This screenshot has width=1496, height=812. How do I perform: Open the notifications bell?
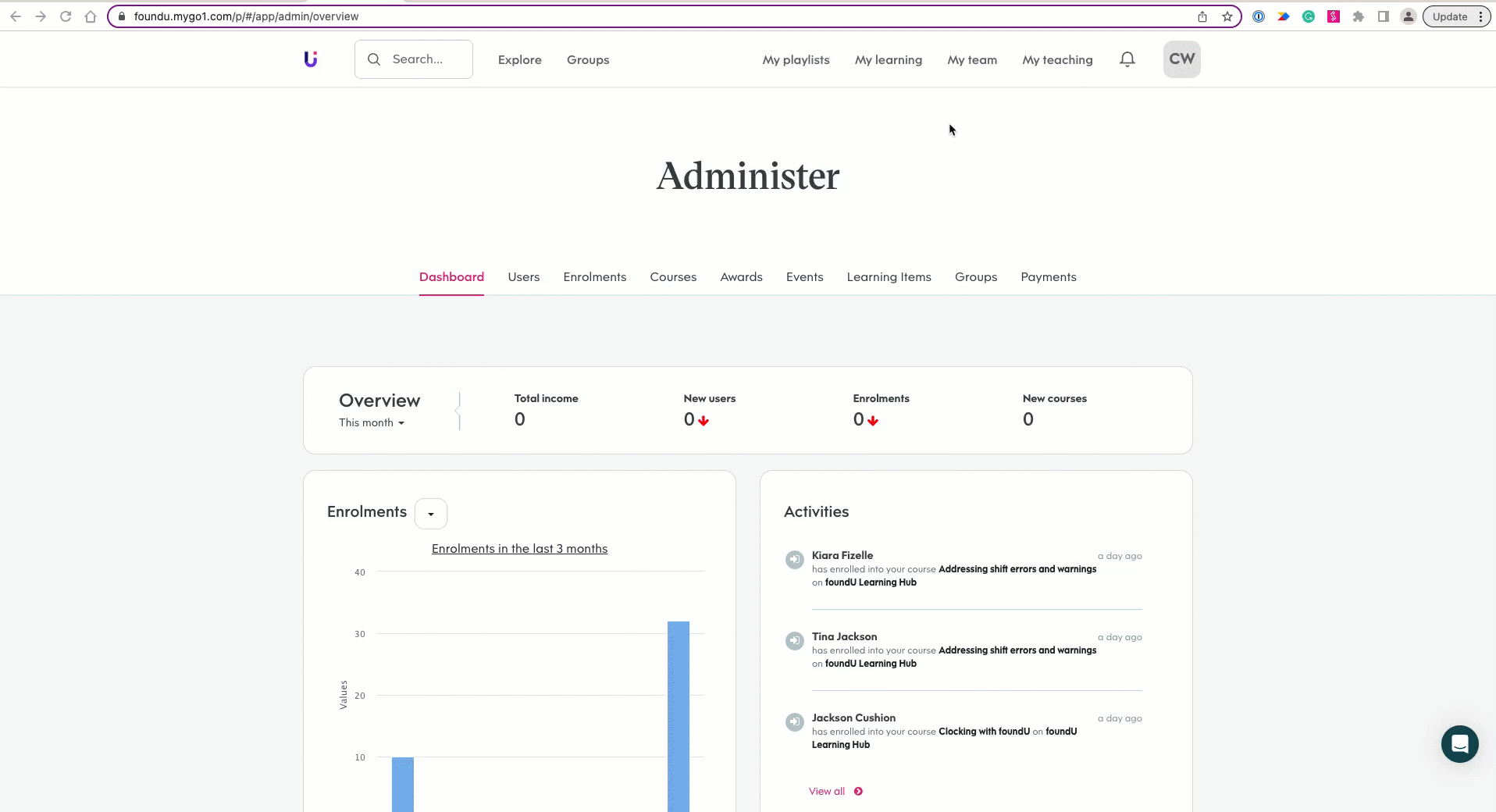1127,59
